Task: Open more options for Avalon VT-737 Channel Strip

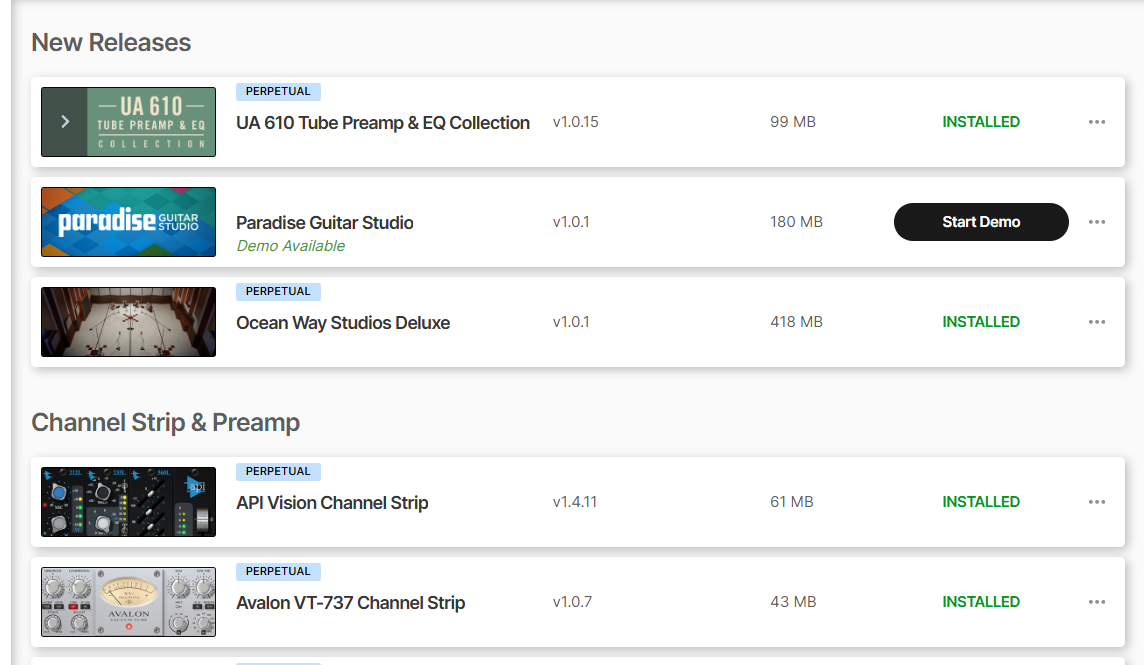Action: point(1097,602)
